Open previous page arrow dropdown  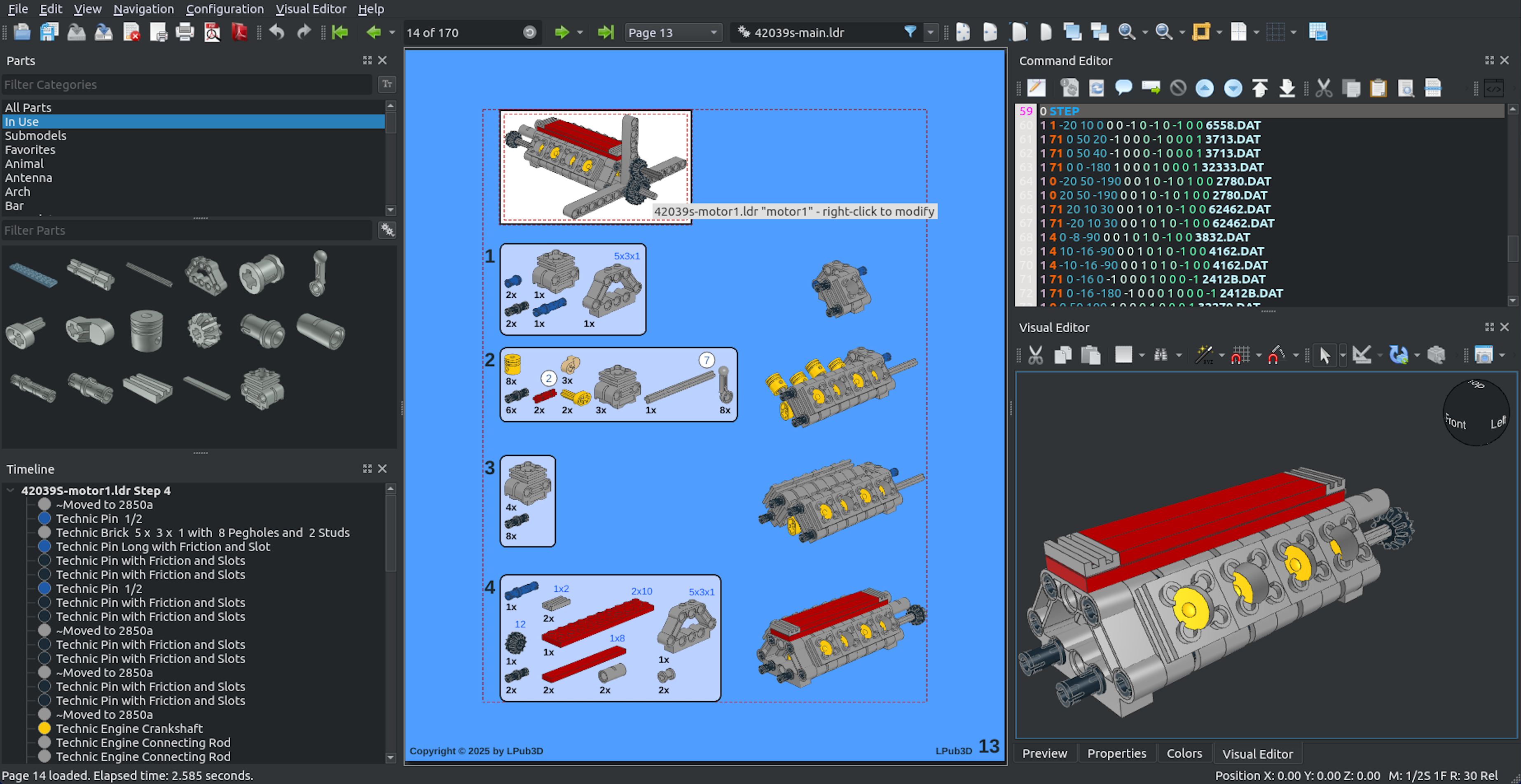point(391,32)
